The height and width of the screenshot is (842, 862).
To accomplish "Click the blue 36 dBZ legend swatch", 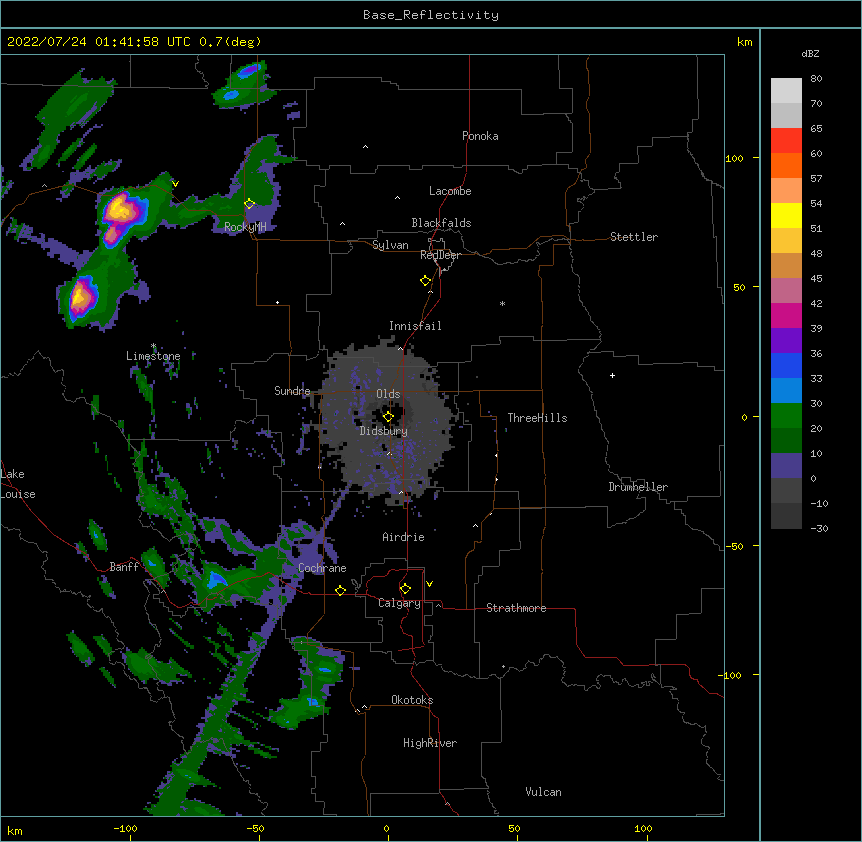I will pyautogui.click(x=786, y=365).
